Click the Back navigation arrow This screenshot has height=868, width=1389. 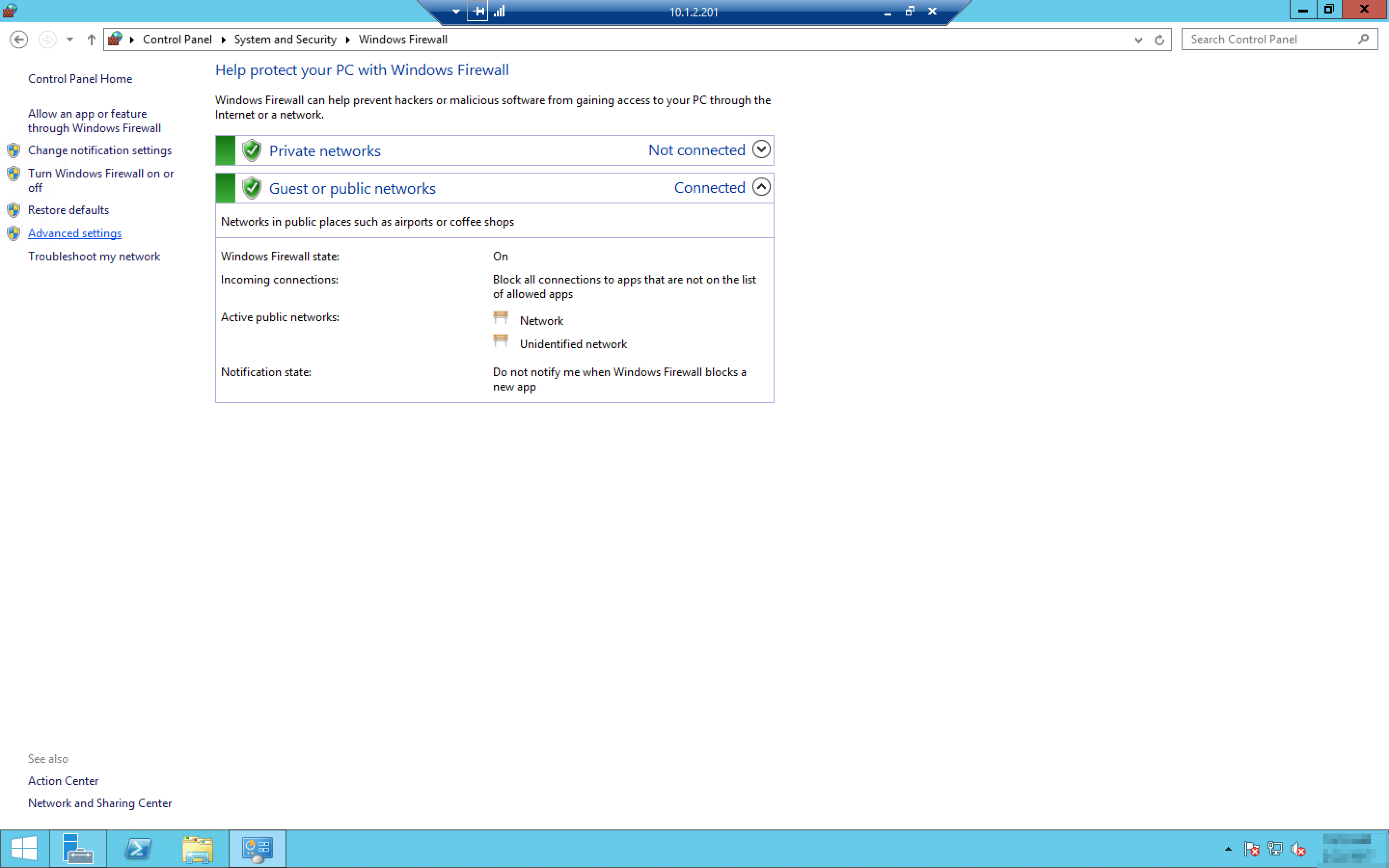pyautogui.click(x=19, y=40)
